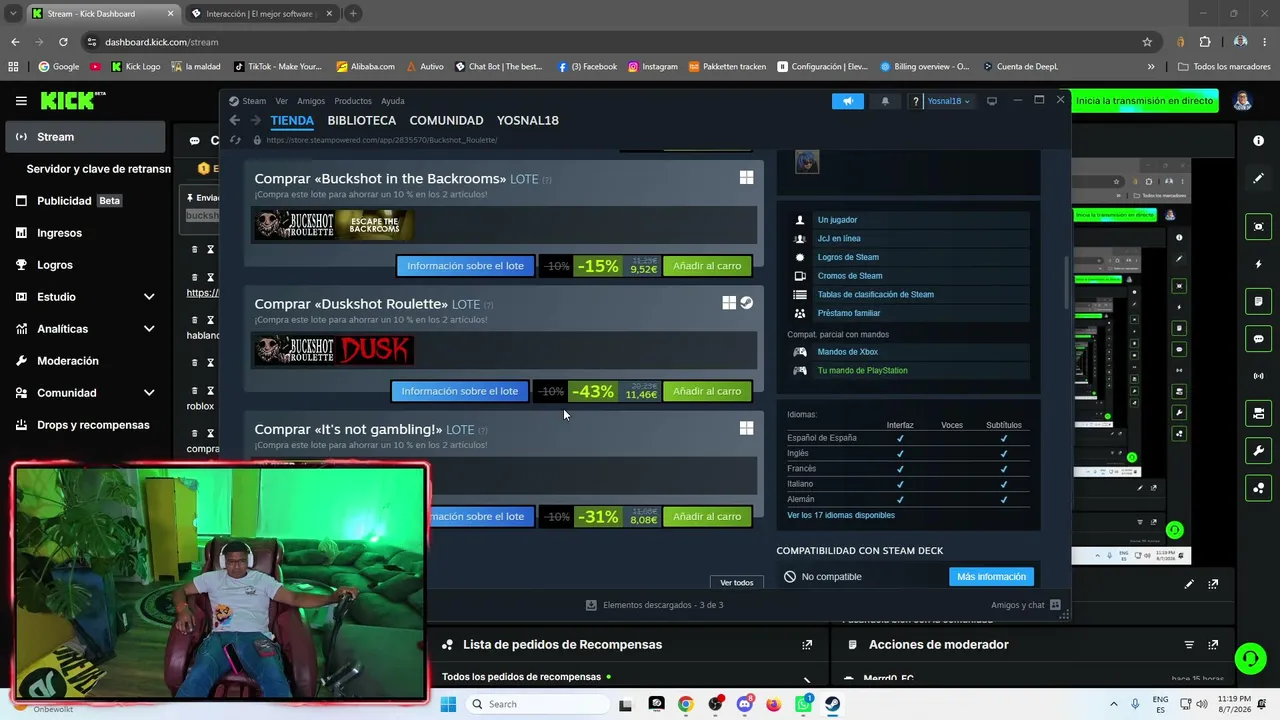This screenshot has height=720, width=1280.
Task: Open WhatsApp from the Windows taskbar
Action: (803, 704)
